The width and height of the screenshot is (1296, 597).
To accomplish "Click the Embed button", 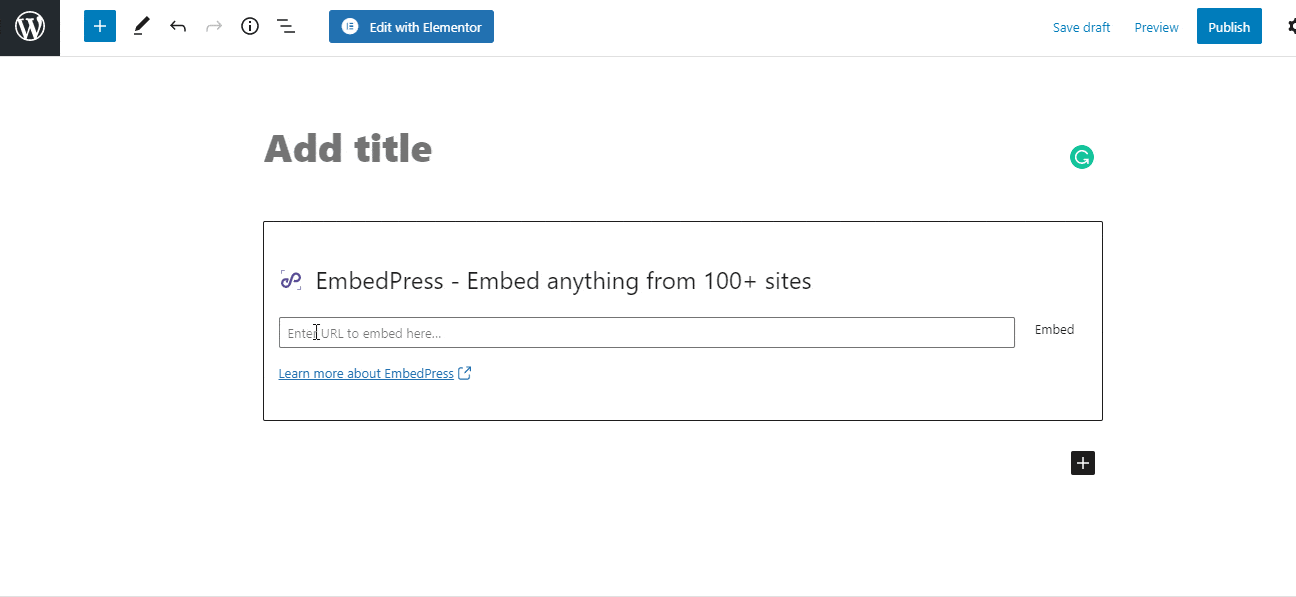I will pyautogui.click(x=1054, y=330).
